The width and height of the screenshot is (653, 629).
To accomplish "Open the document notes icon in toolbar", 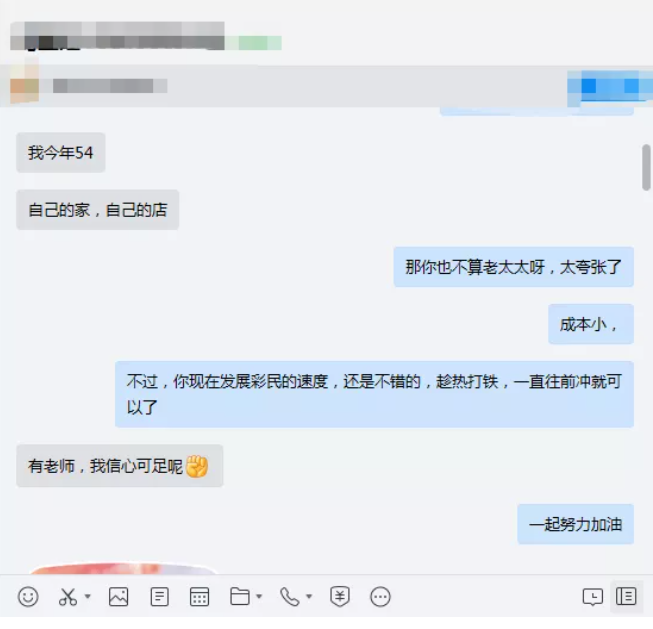I will point(159,597).
